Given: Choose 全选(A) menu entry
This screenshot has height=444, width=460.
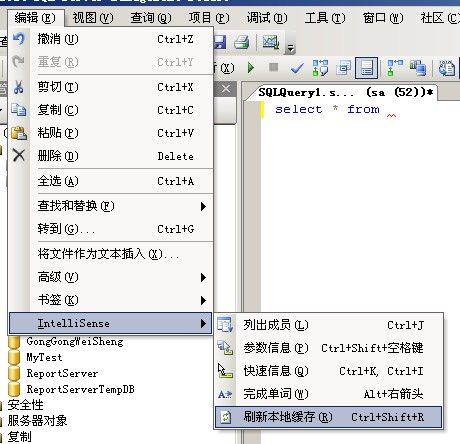Looking at the screenshot, I should pyautogui.click(x=112, y=181).
